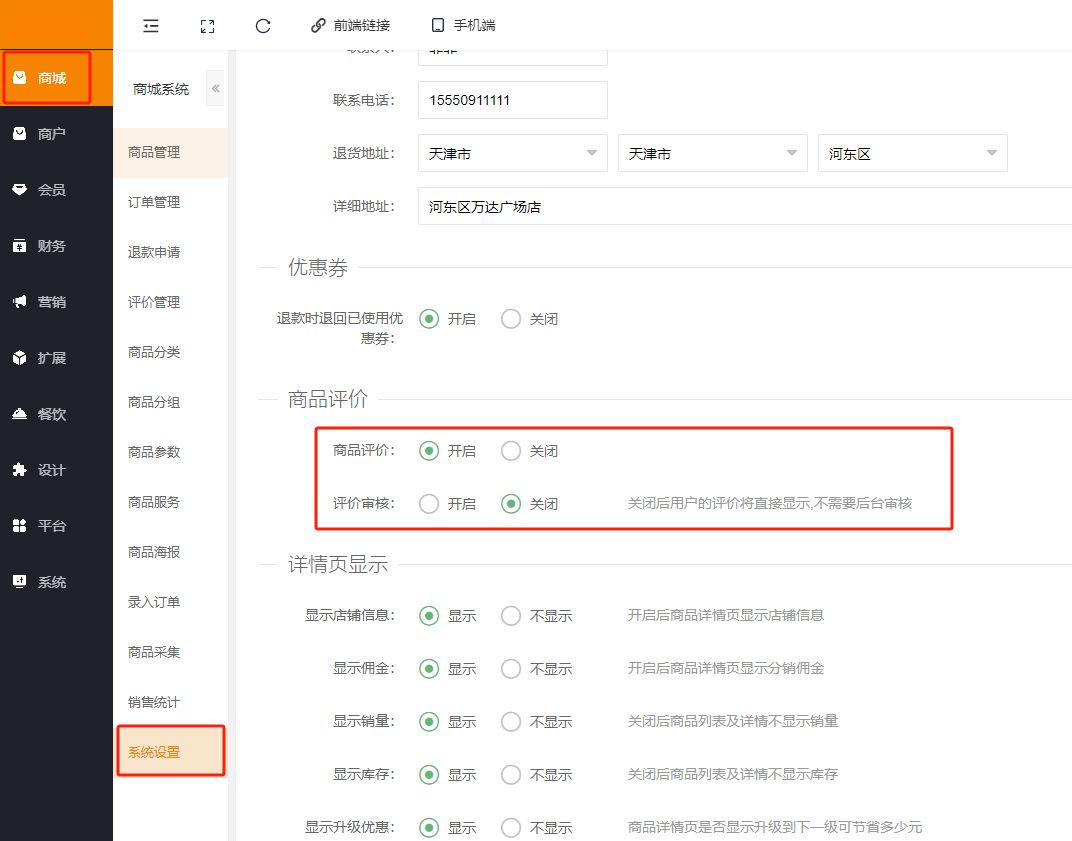
Task: Select 关闭 for 商品评价
Action: coord(511,451)
